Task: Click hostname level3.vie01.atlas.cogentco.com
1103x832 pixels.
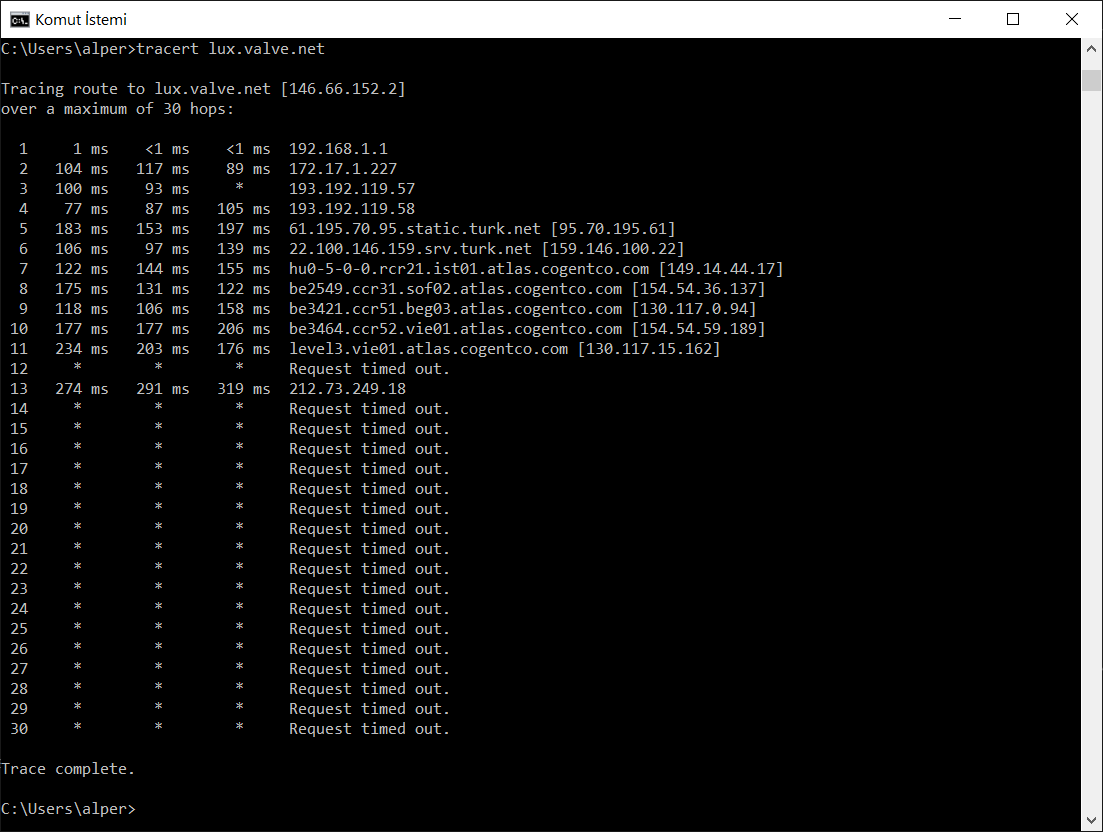Action: pyautogui.click(x=428, y=349)
